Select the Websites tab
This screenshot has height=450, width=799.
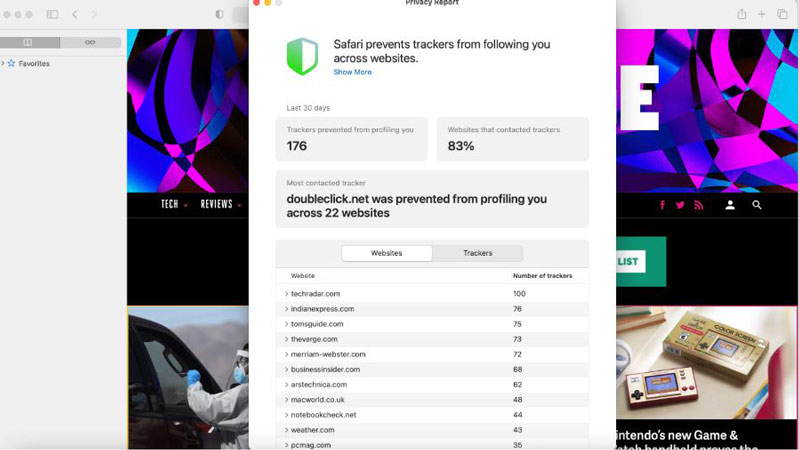point(386,253)
